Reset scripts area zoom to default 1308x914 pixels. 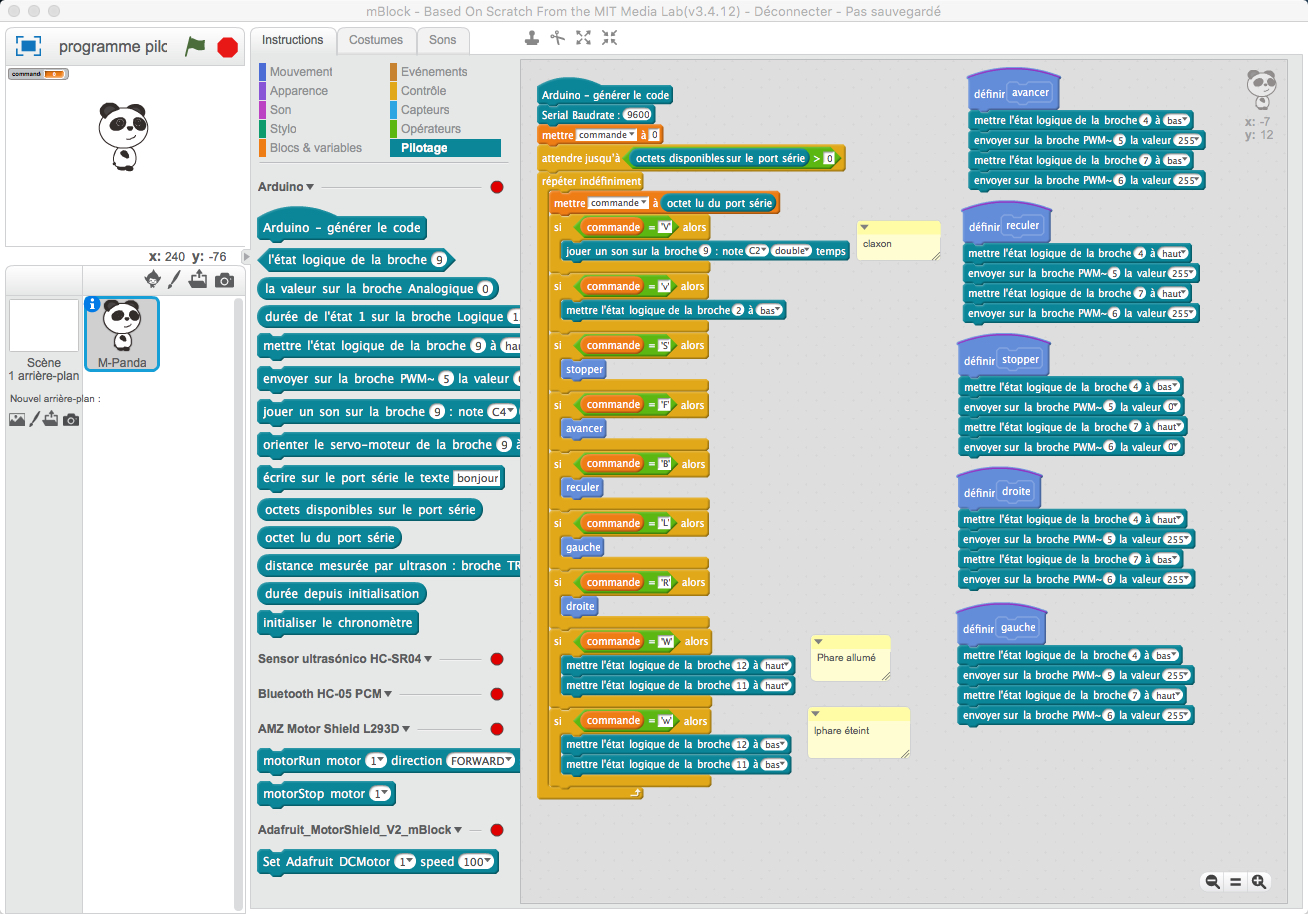1235,882
